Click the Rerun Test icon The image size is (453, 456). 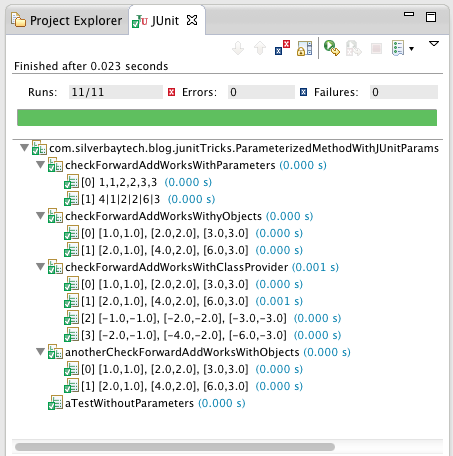tap(332, 48)
